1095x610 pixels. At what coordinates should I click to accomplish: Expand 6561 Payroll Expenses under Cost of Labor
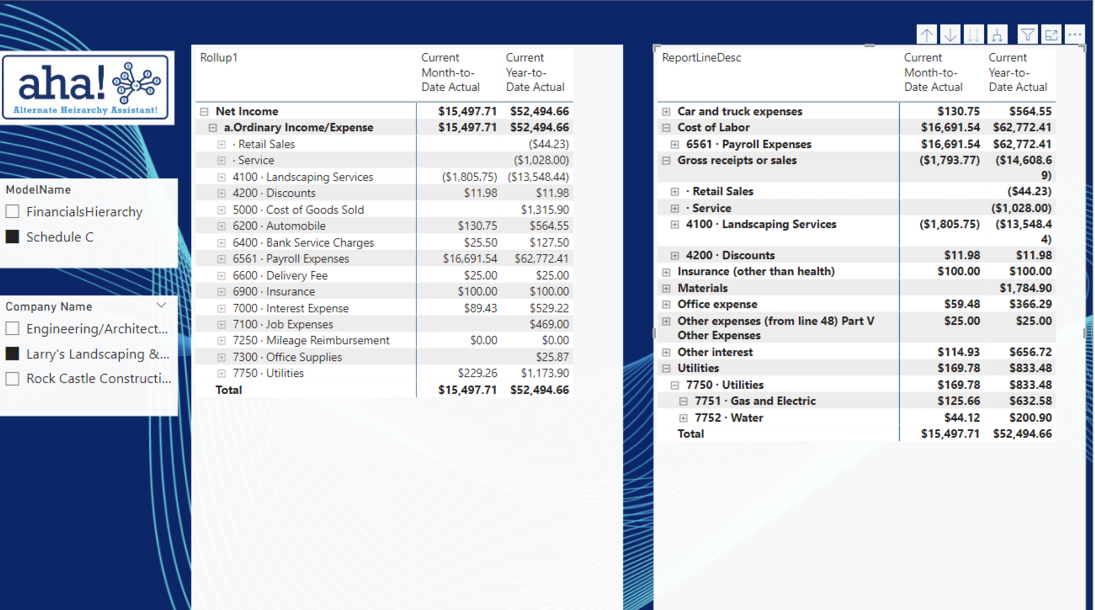pos(675,145)
